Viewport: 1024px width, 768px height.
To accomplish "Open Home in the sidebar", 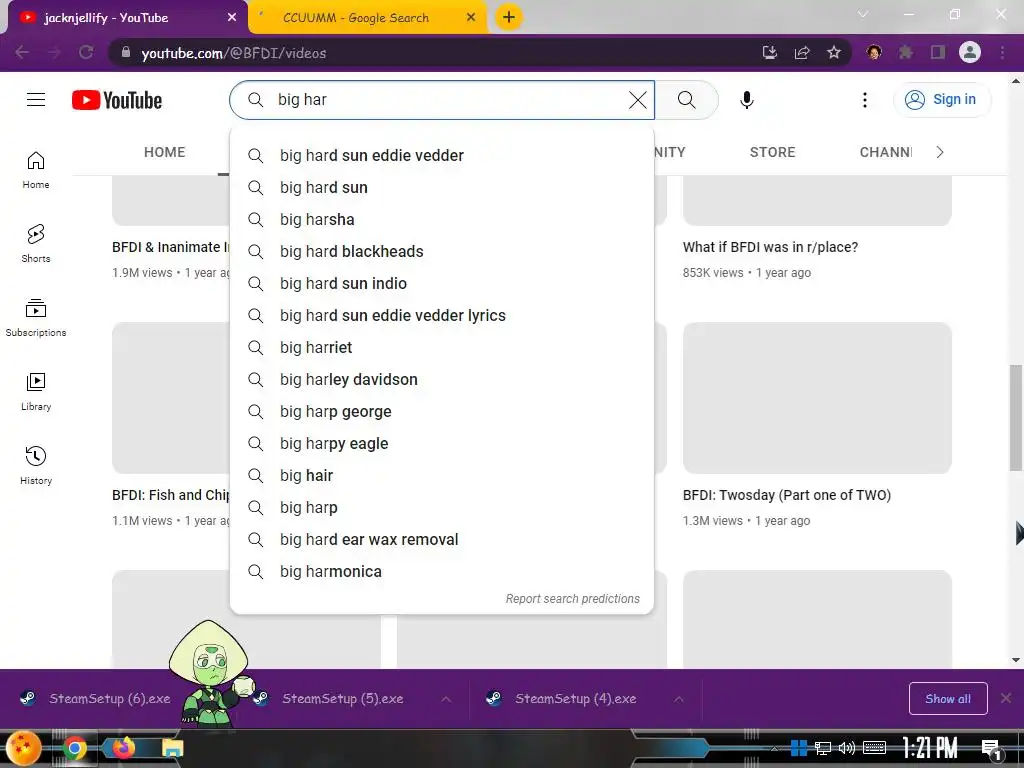I will click(x=36, y=170).
